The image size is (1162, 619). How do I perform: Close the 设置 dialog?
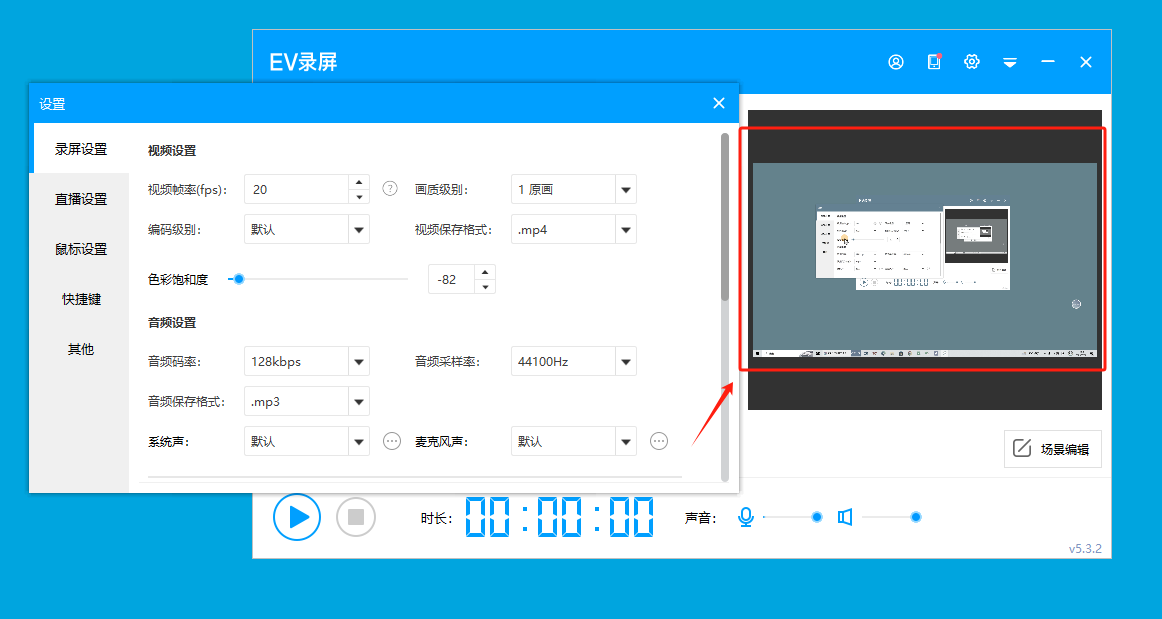point(718,103)
